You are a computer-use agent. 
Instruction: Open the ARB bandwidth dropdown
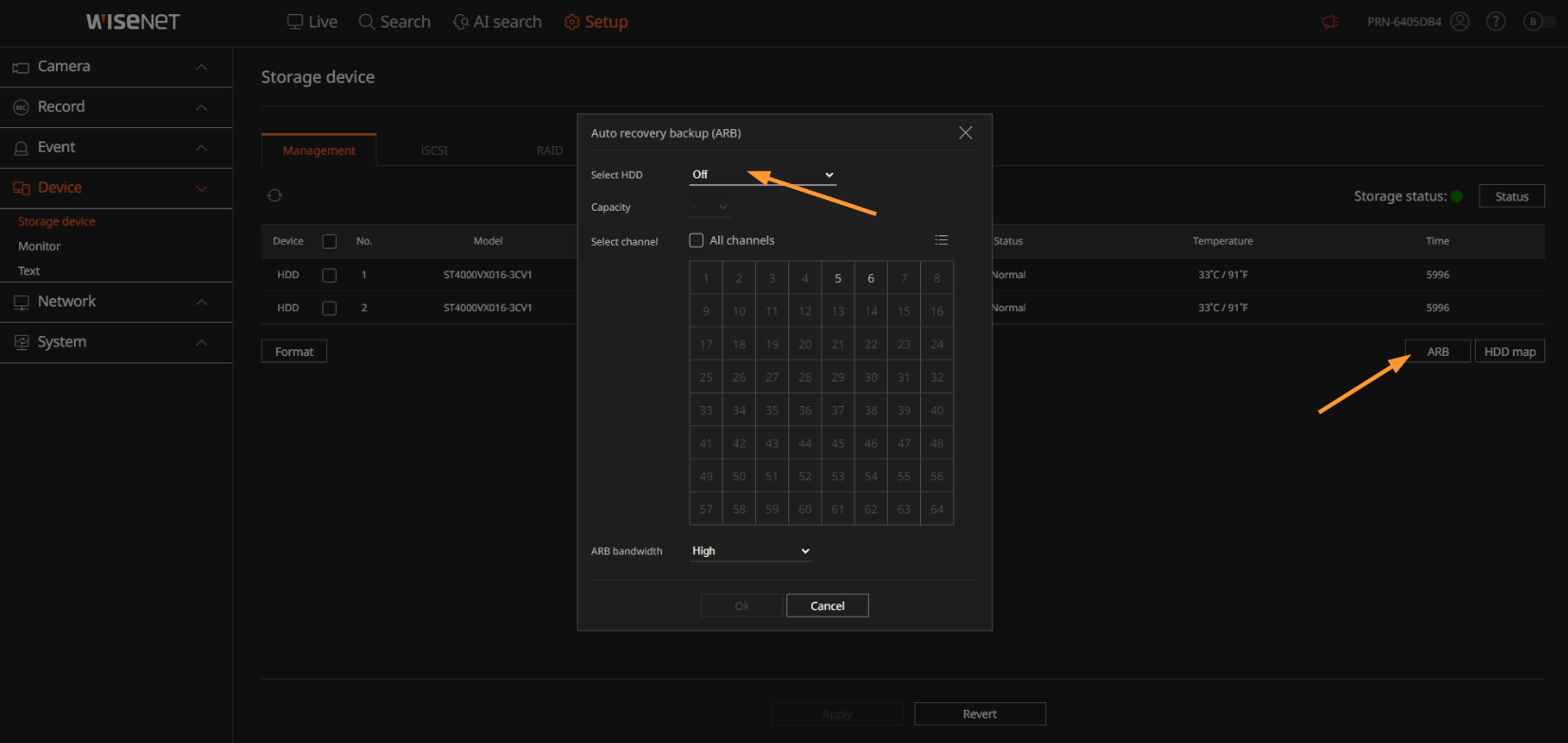click(750, 550)
